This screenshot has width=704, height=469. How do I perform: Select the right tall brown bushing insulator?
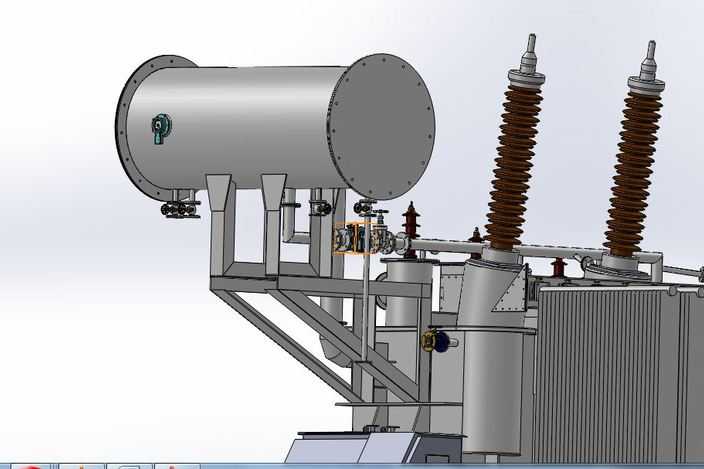click(634, 173)
